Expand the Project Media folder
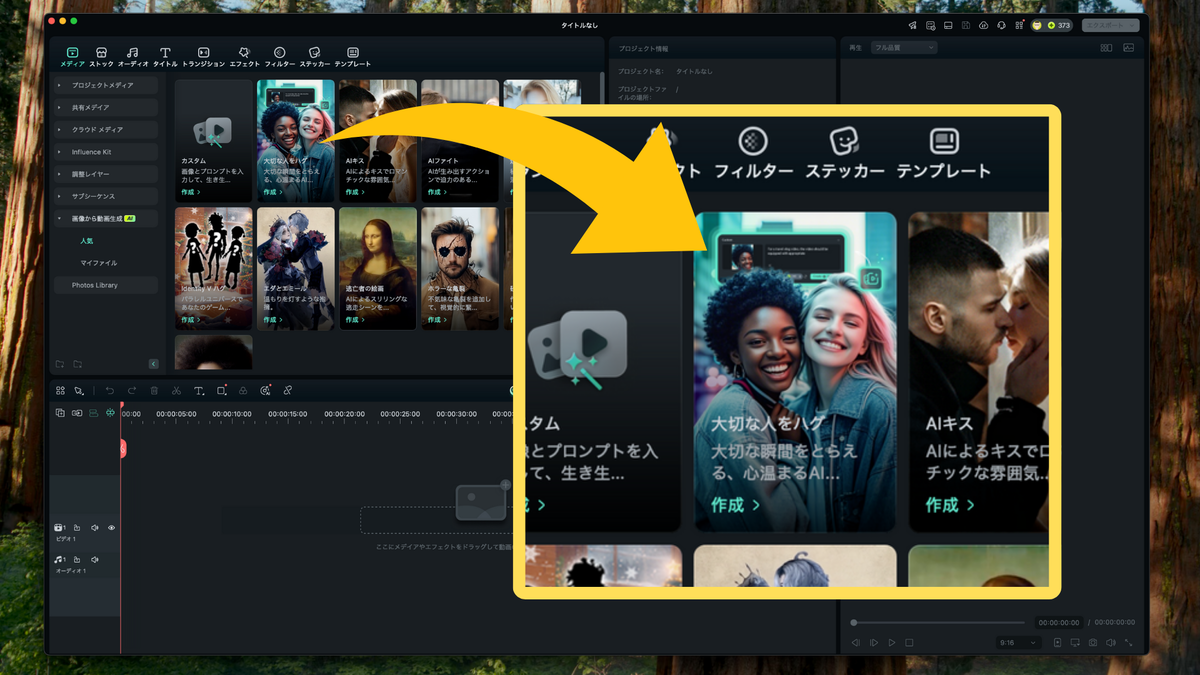This screenshot has width=1200, height=675. [105, 85]
